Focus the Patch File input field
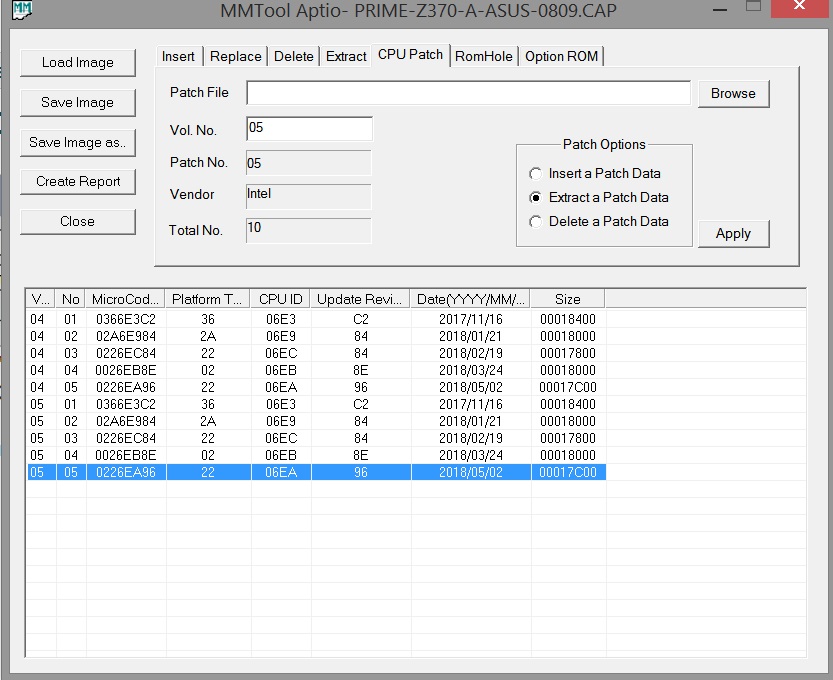The height and width of the screenshot is (680, 833). click(468, 93)
